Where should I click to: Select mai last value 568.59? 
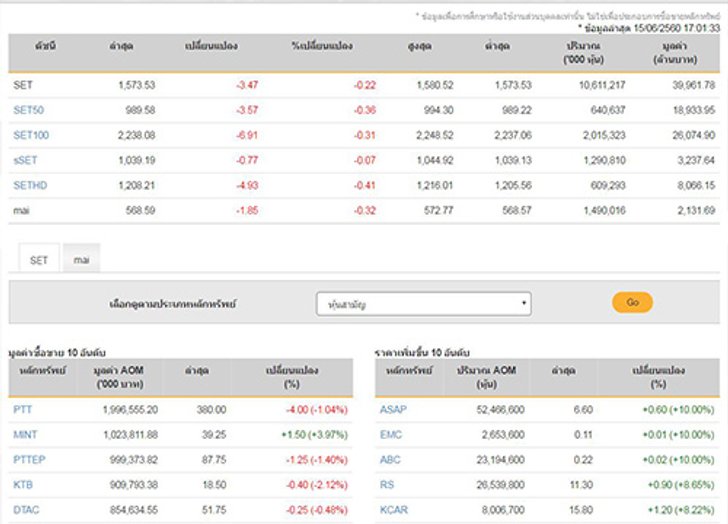[140, 210]
